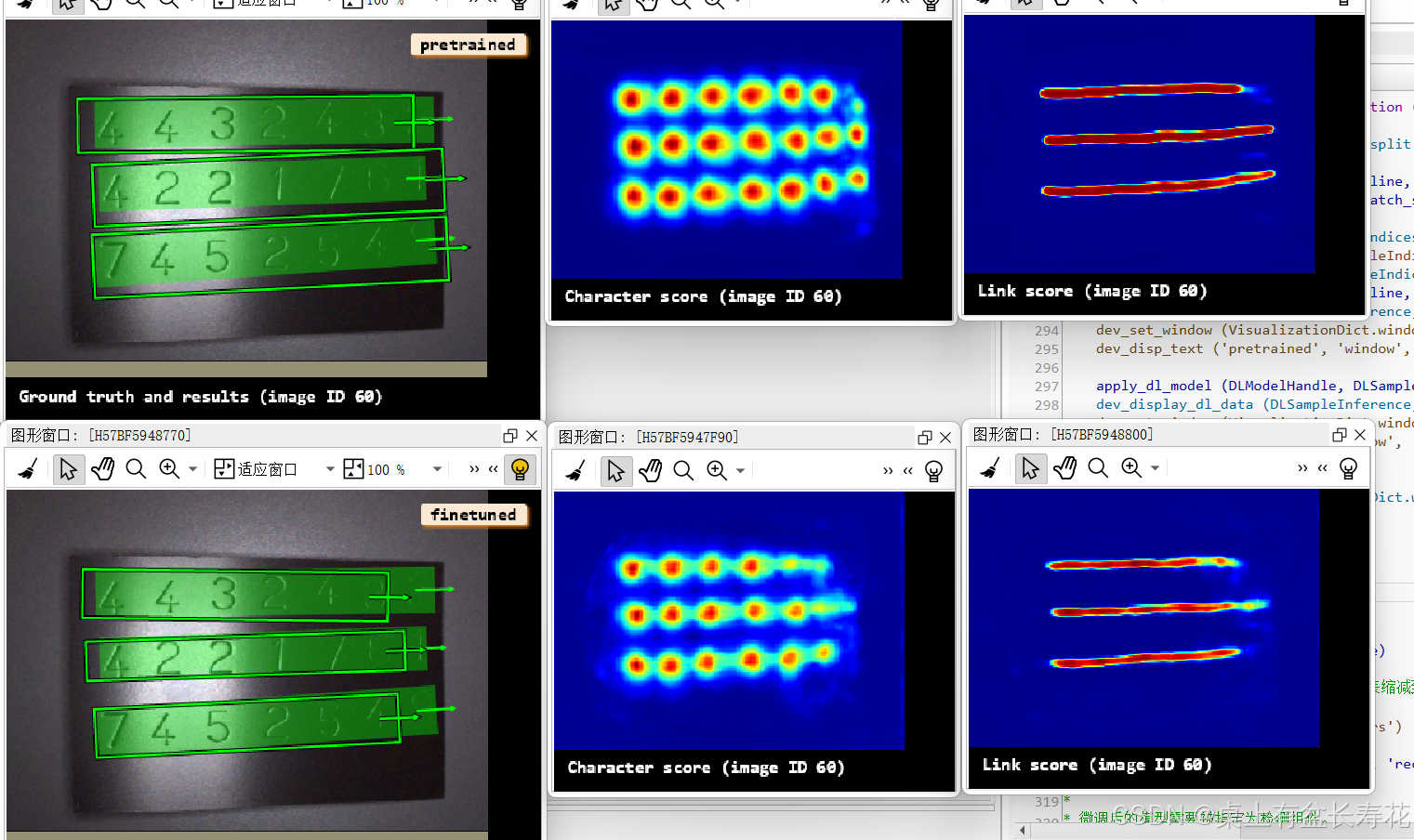The height and width of the screenshot is (840, 1414).
Task: Clear the finetuned window using the broom tool
Action: [x=26, y=468]
